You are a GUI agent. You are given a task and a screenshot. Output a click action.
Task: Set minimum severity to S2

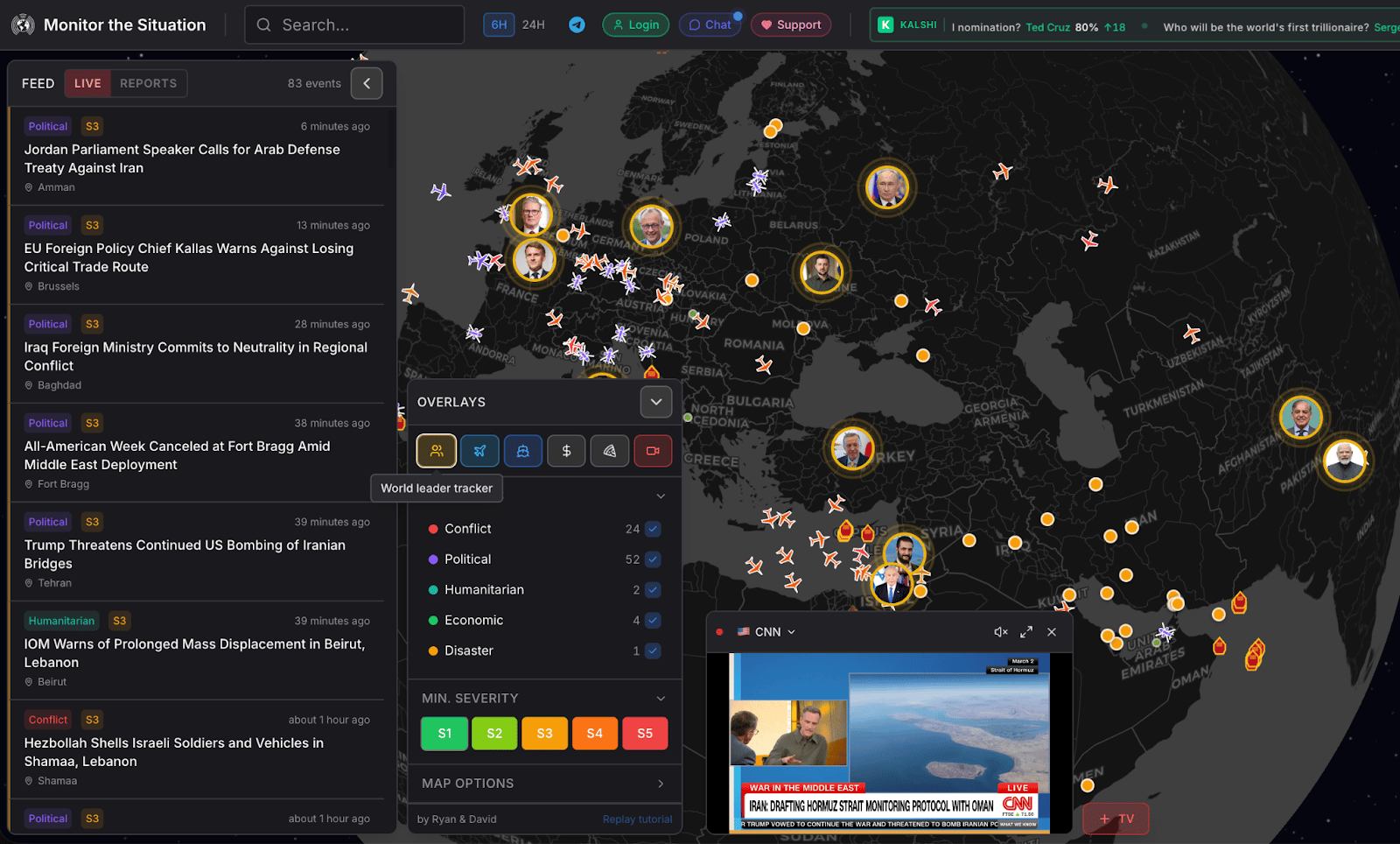click(x=494, y=733)
